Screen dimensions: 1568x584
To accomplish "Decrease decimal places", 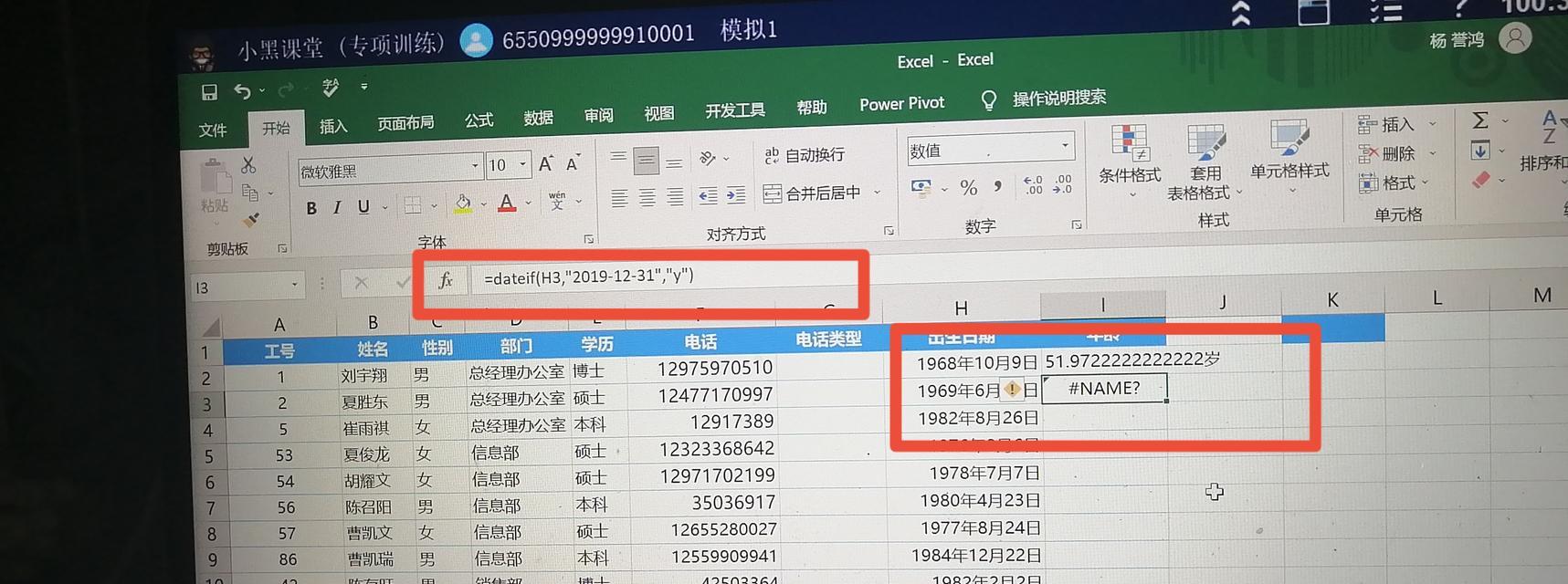I will (1062, 184).
